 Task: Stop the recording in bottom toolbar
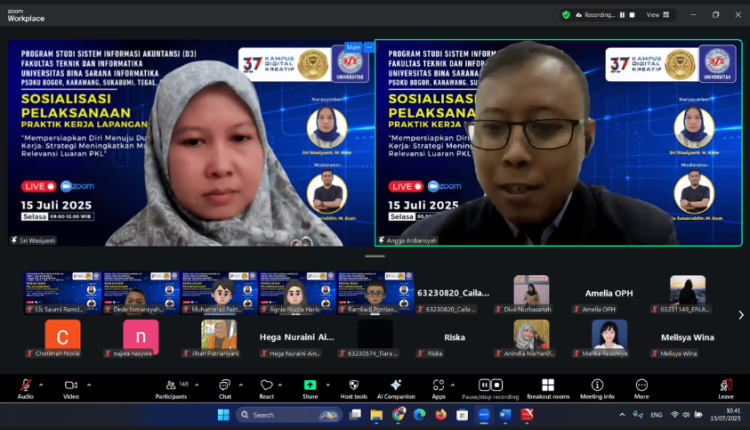[497, 385]
